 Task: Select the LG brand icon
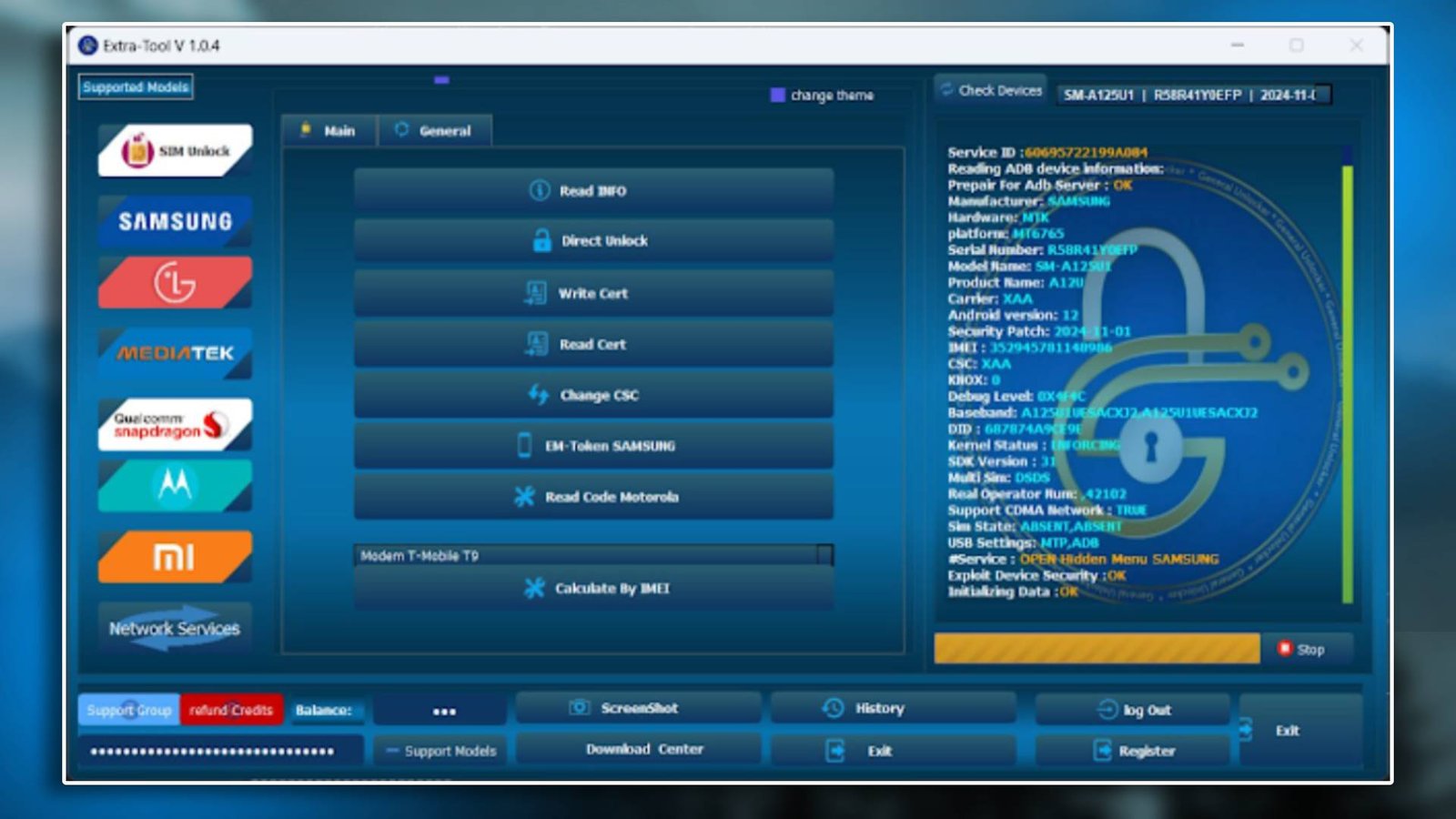coord(174,283)
